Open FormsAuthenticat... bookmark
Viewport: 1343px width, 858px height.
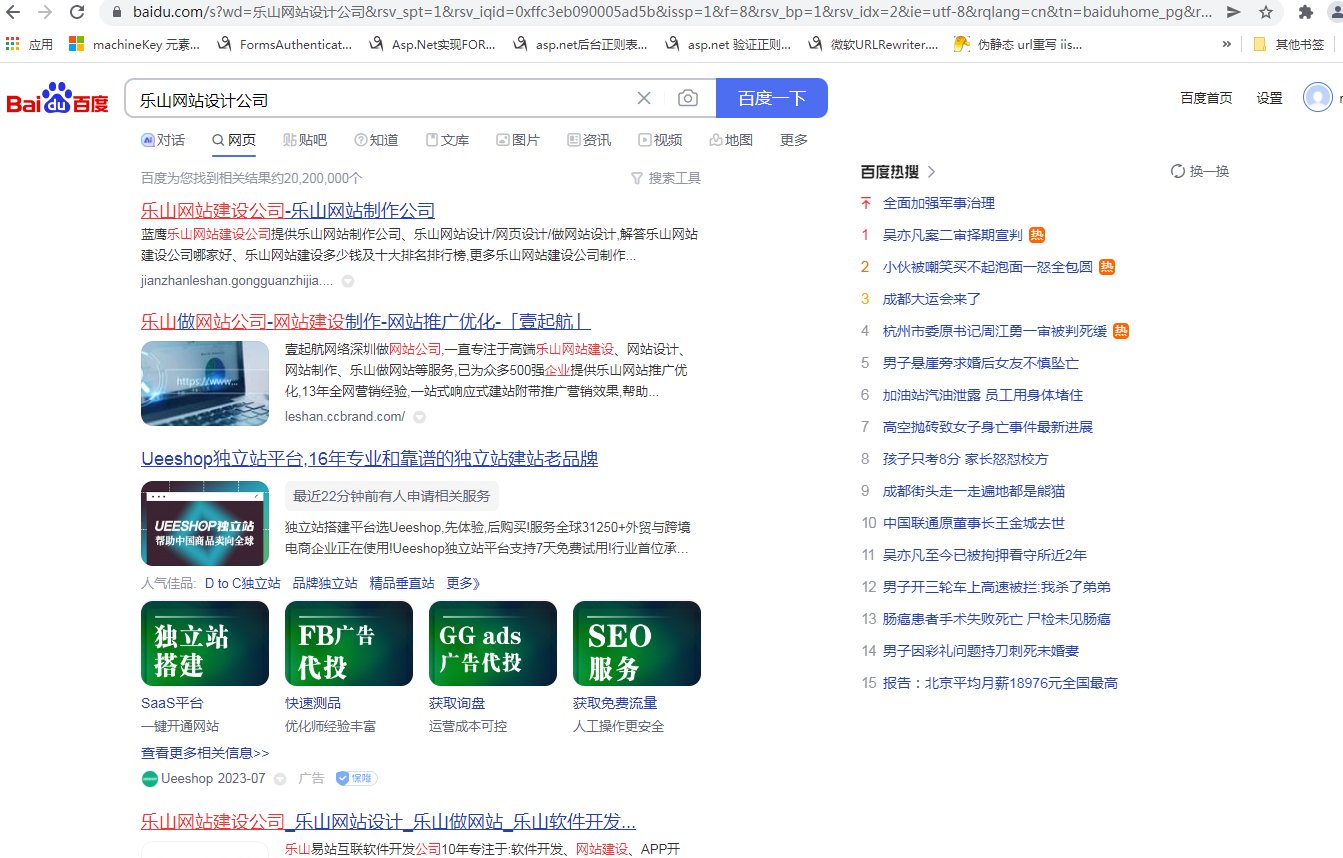click(x=284, y=44)
